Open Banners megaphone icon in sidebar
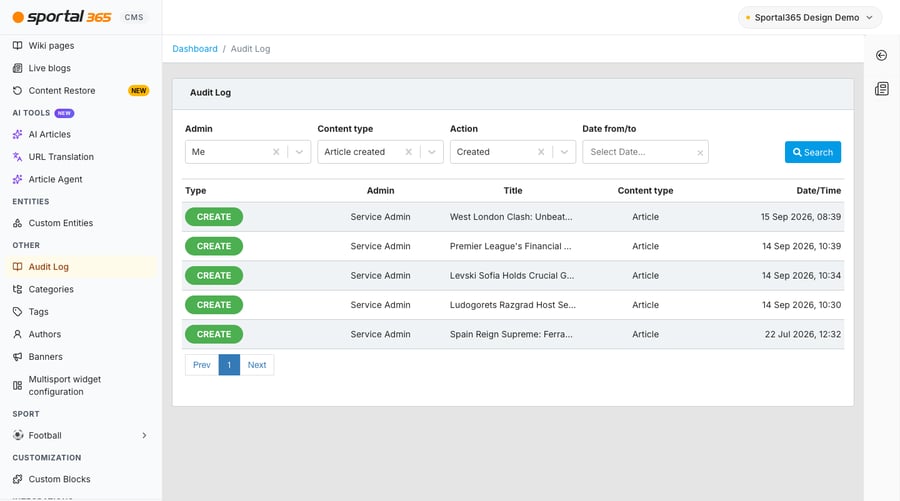Viewport: 900px width, 501px height. 18,356
